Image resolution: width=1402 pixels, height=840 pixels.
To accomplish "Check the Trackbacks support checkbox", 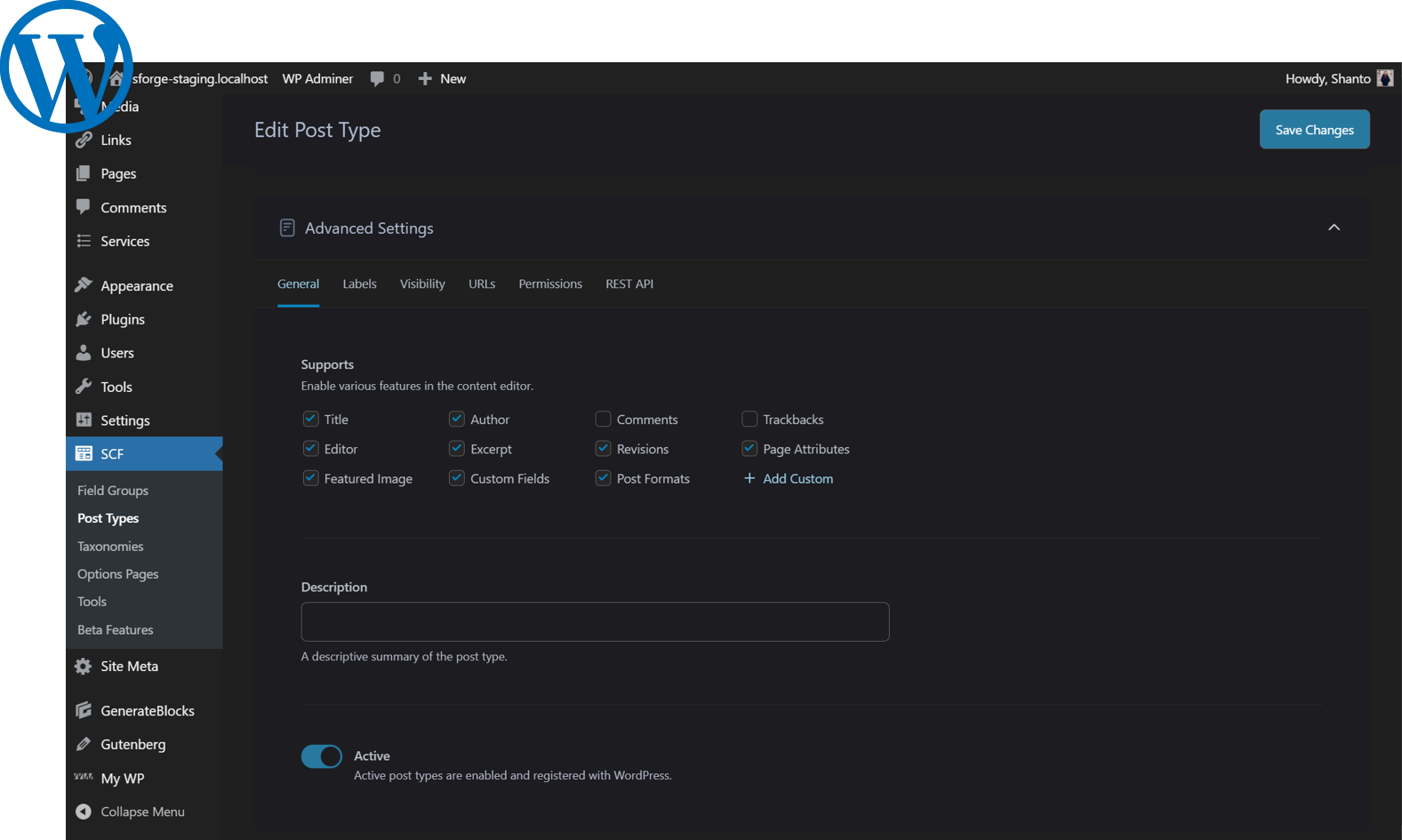I will [x=749, y=419].
